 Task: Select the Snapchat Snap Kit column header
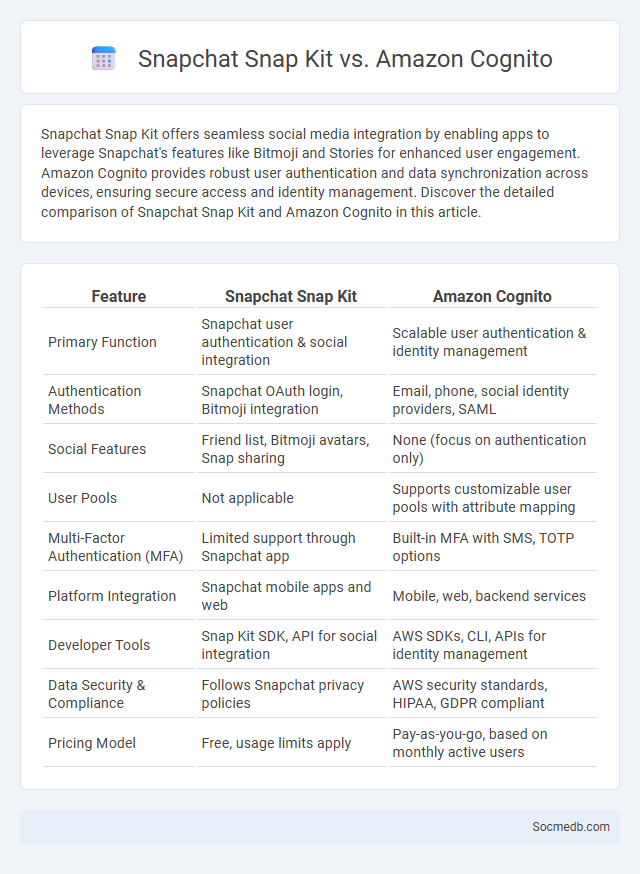pos(291,296)
